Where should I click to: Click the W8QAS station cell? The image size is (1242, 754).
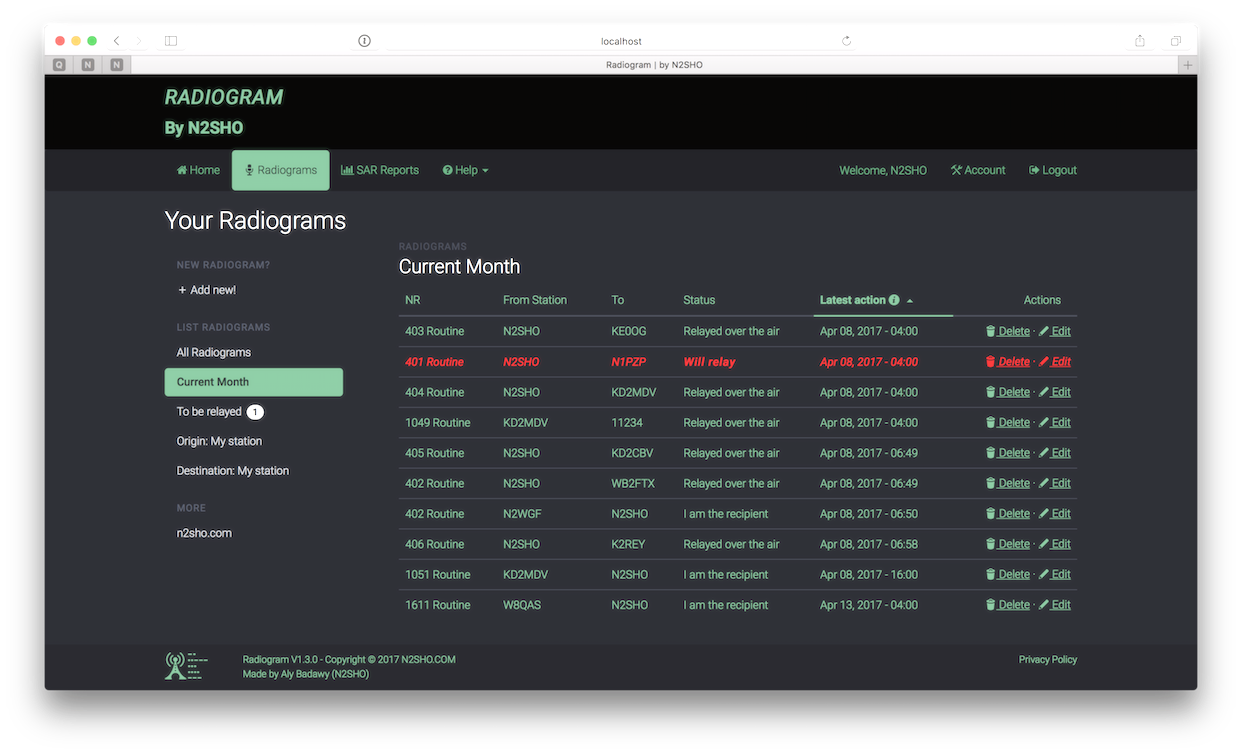point(522,605)
